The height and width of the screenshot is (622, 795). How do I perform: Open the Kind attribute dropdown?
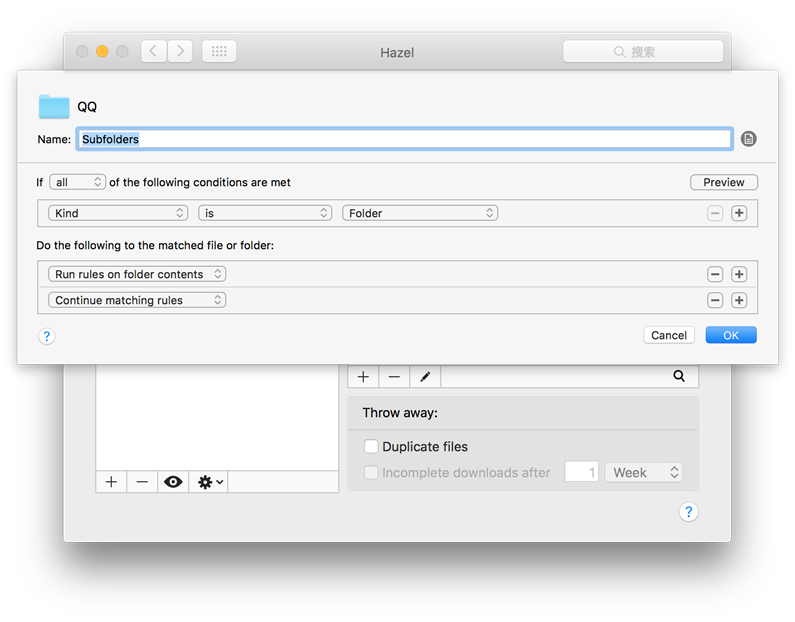pos(118,213)
